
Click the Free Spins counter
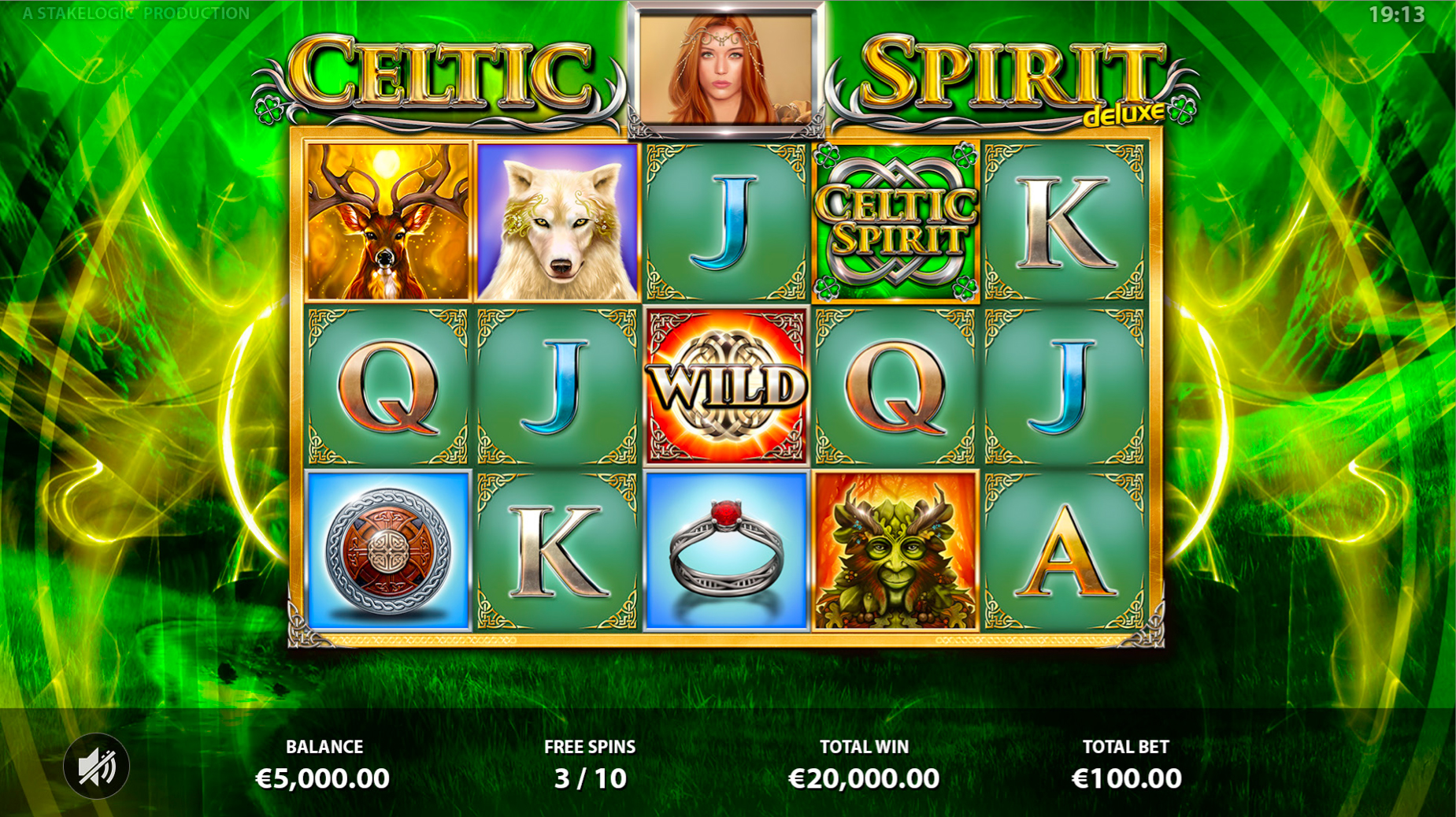[590, 778]
